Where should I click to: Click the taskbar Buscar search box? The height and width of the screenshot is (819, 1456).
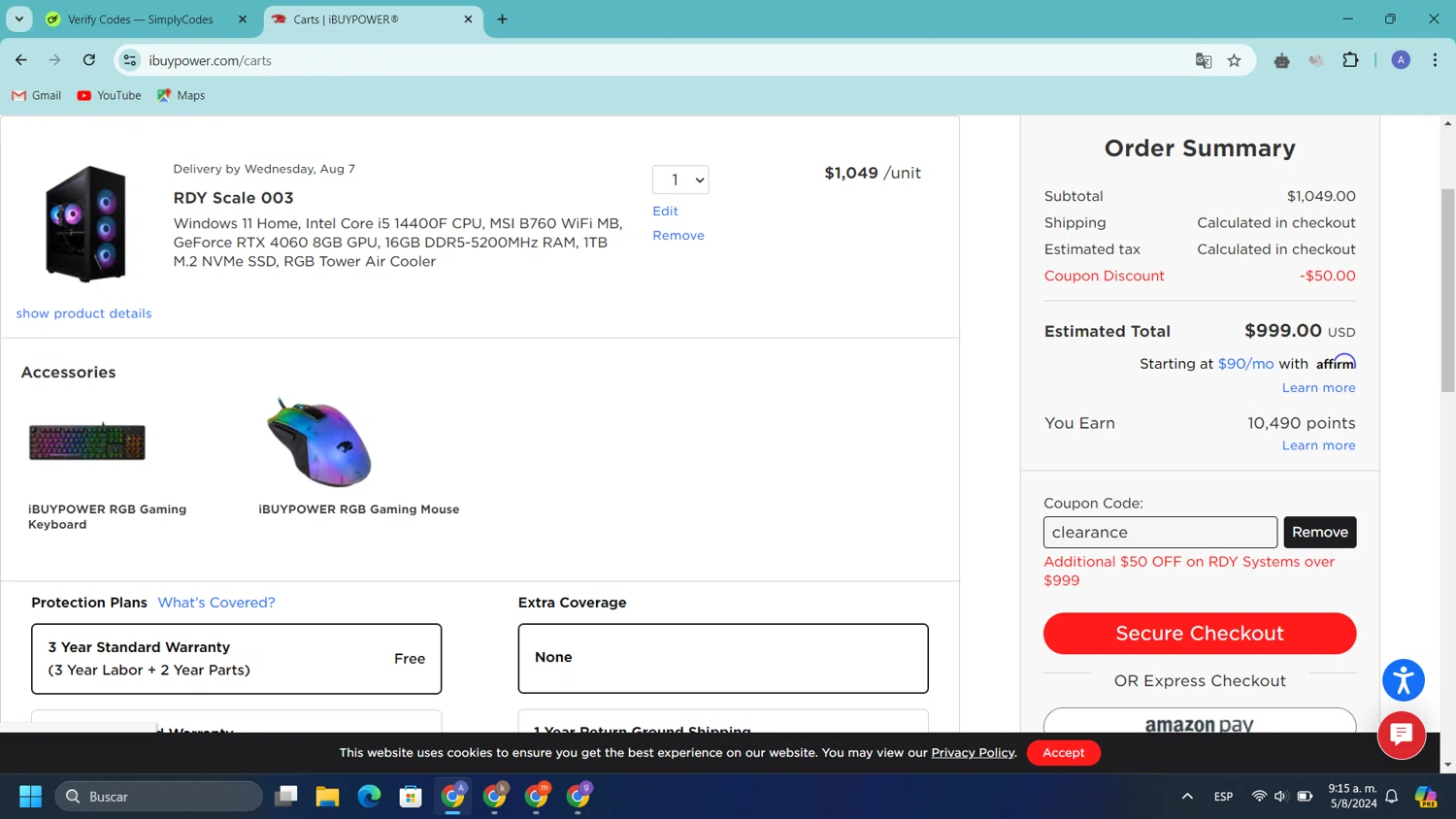[x=158, y=797]
